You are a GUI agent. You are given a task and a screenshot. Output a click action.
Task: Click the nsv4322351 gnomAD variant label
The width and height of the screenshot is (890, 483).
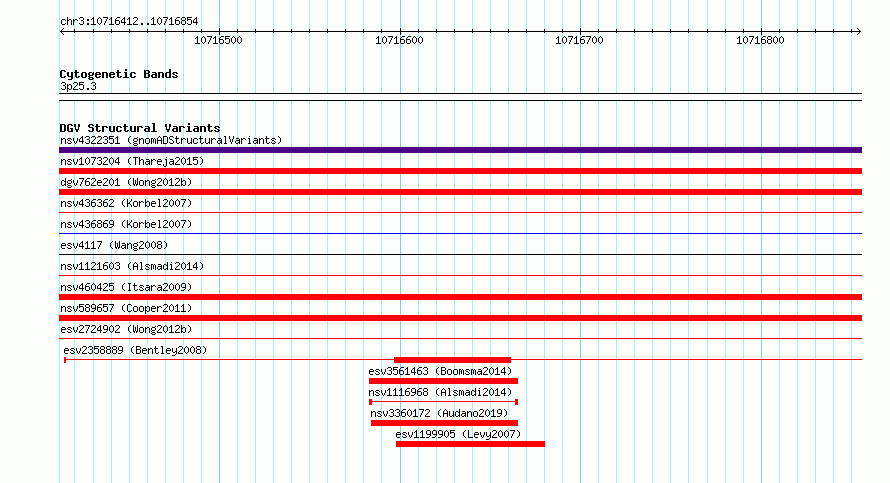[x=171, y=140]
